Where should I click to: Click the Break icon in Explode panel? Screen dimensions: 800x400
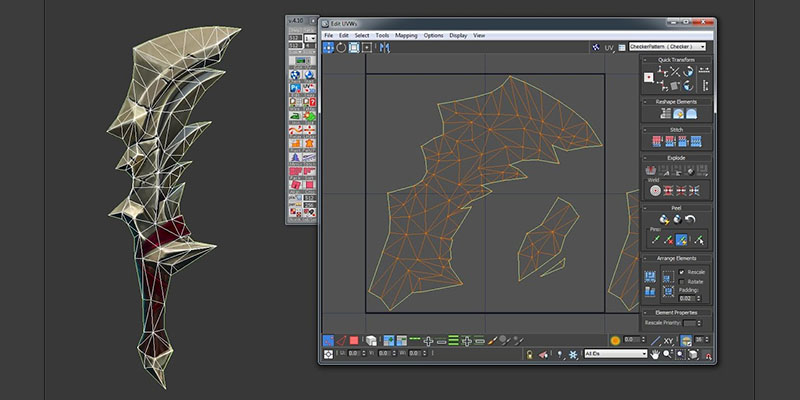651,170
